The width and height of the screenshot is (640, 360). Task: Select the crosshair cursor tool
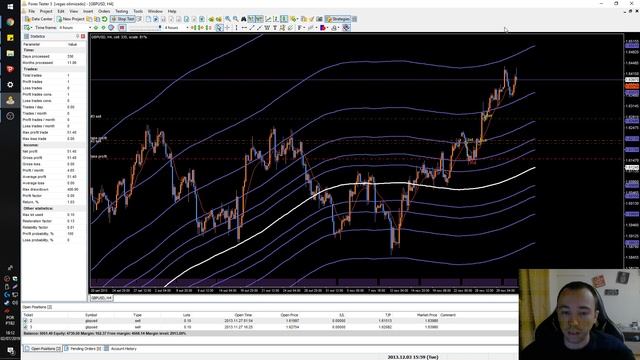[227, 28]
